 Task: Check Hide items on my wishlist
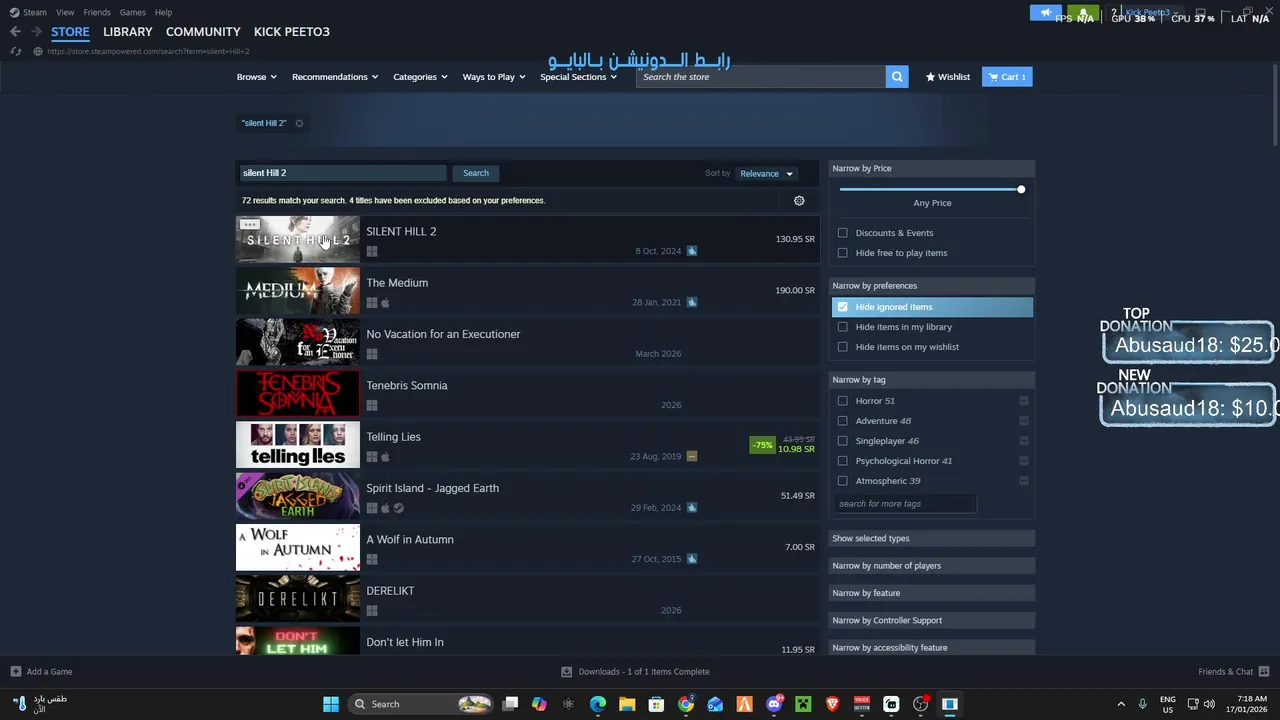(x=843, y=347)
